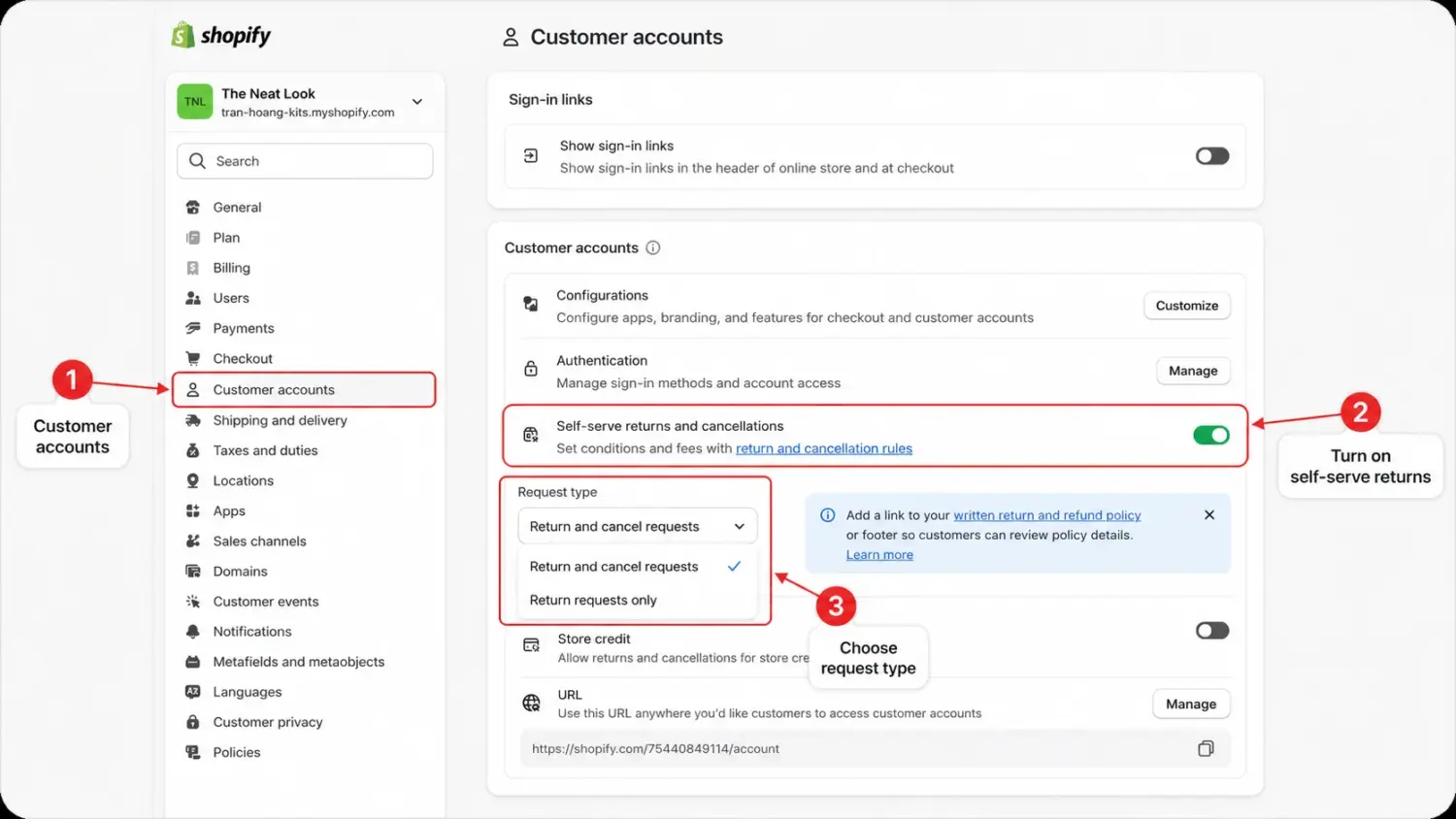
Task: Click the Locations pin icon
Action: pyautogui.click(x=193, y=480)
